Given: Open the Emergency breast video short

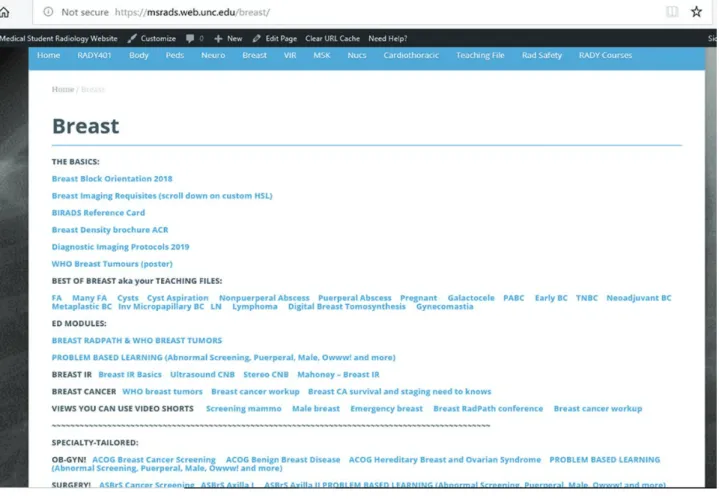Looking at the screenshot, I should coord(386,409).
